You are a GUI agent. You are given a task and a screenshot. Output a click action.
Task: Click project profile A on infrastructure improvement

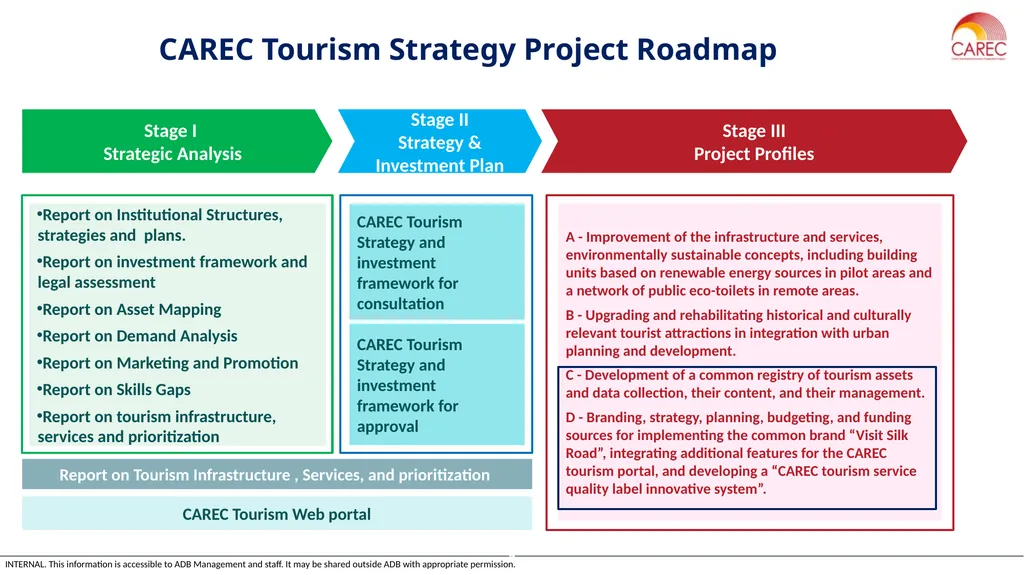click(x=748, y=263)
